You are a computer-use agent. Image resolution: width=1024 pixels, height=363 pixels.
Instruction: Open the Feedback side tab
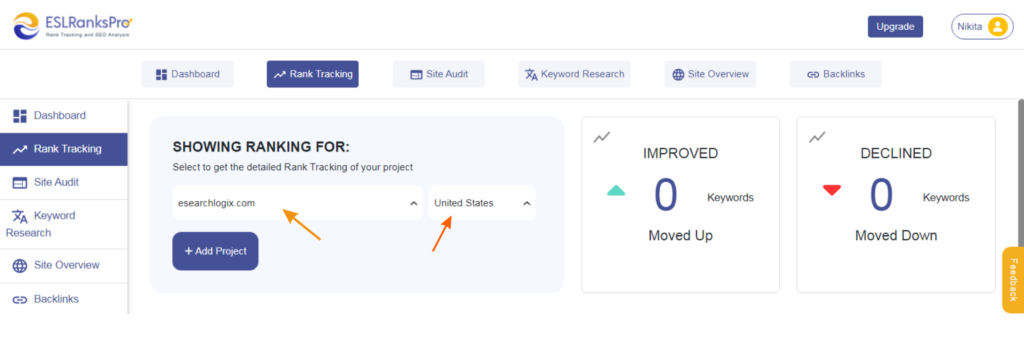(x=1013, y=280)
